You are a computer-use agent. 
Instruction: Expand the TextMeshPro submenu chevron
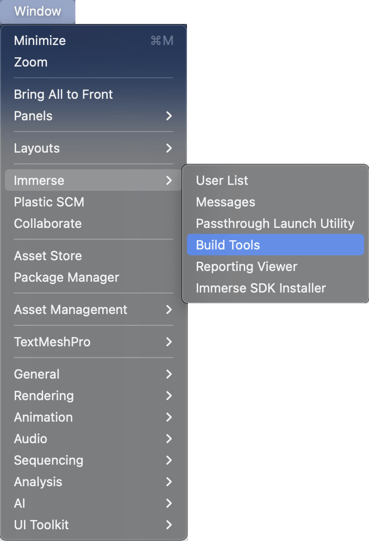click(169, 342)
